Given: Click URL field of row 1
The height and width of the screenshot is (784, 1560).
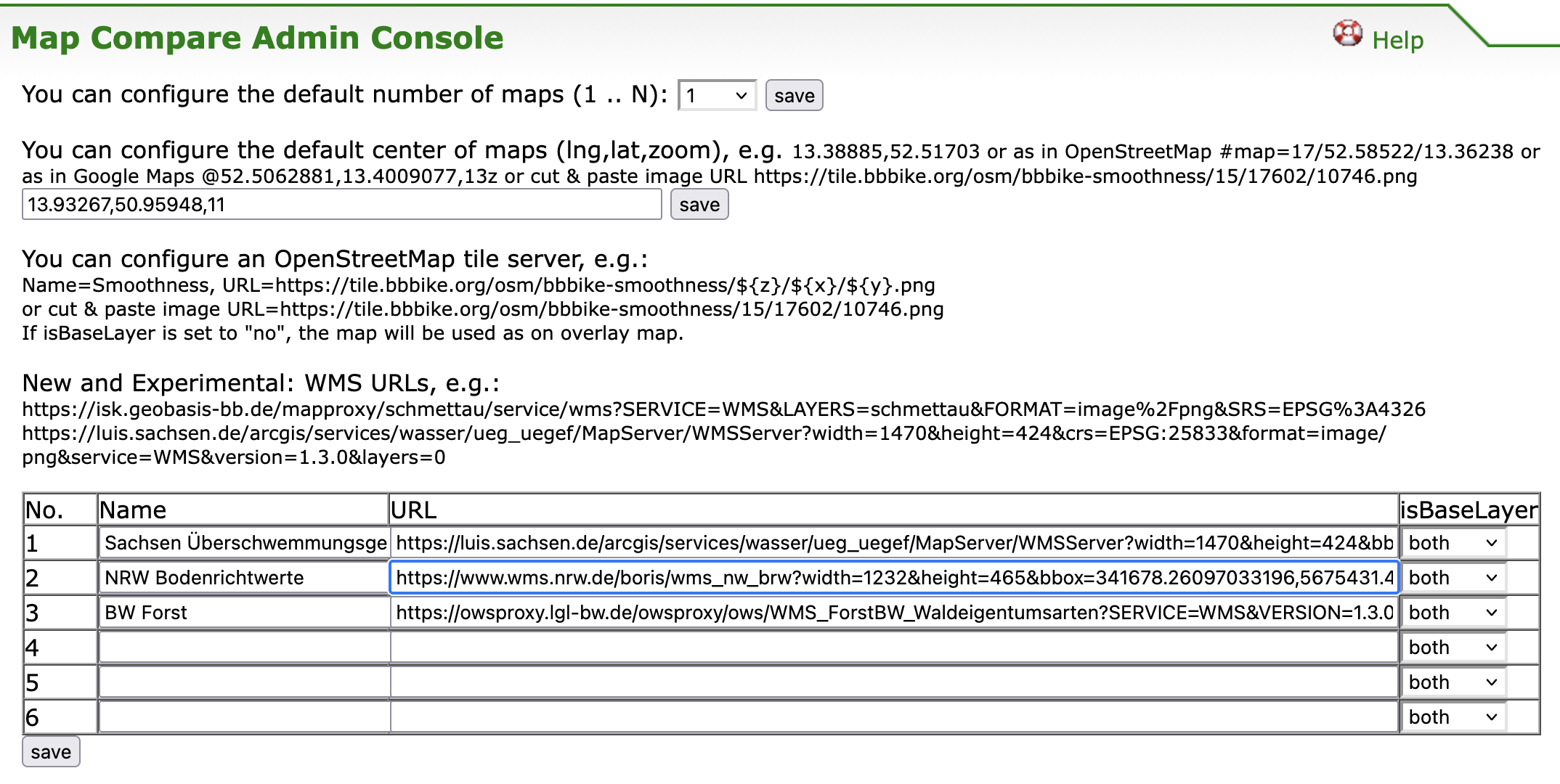Looking at the screenshot, I should pyautogui.click(x=893, y=543).
